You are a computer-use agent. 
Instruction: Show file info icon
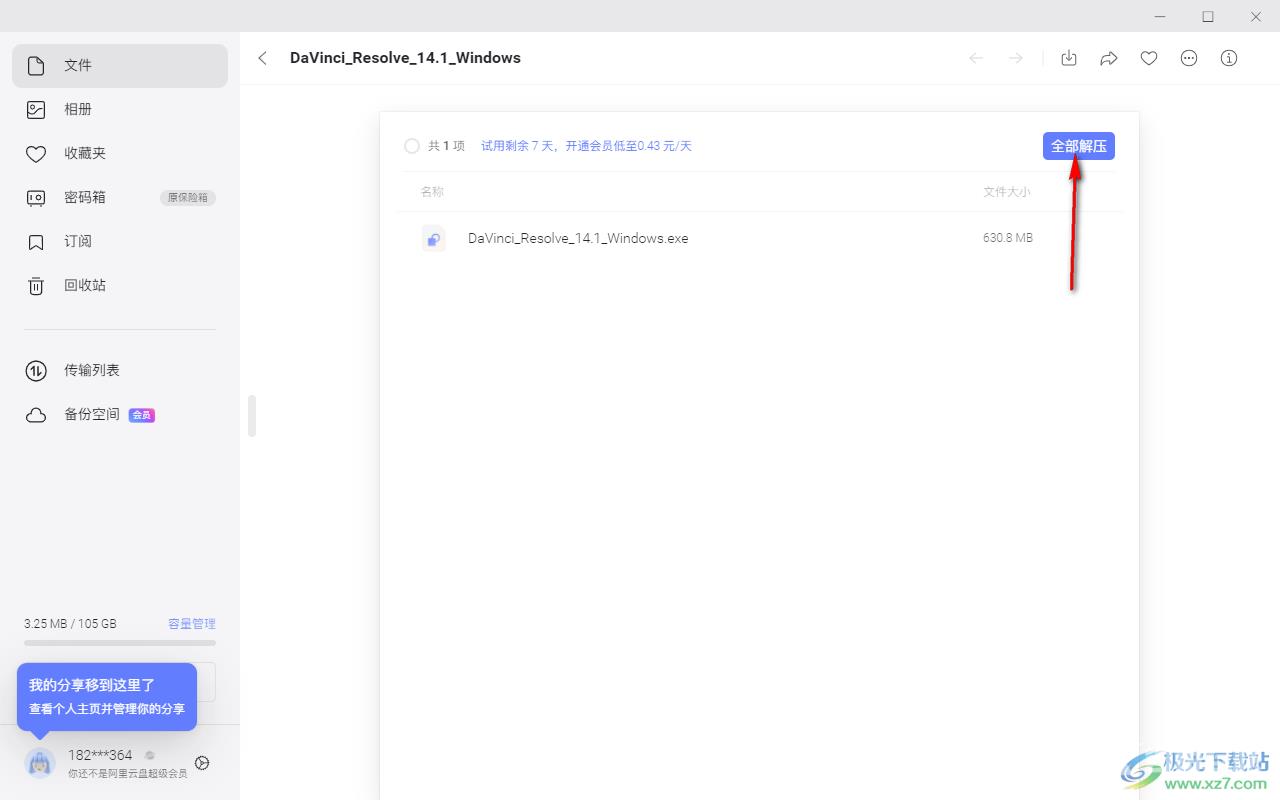pos(1229,58)
